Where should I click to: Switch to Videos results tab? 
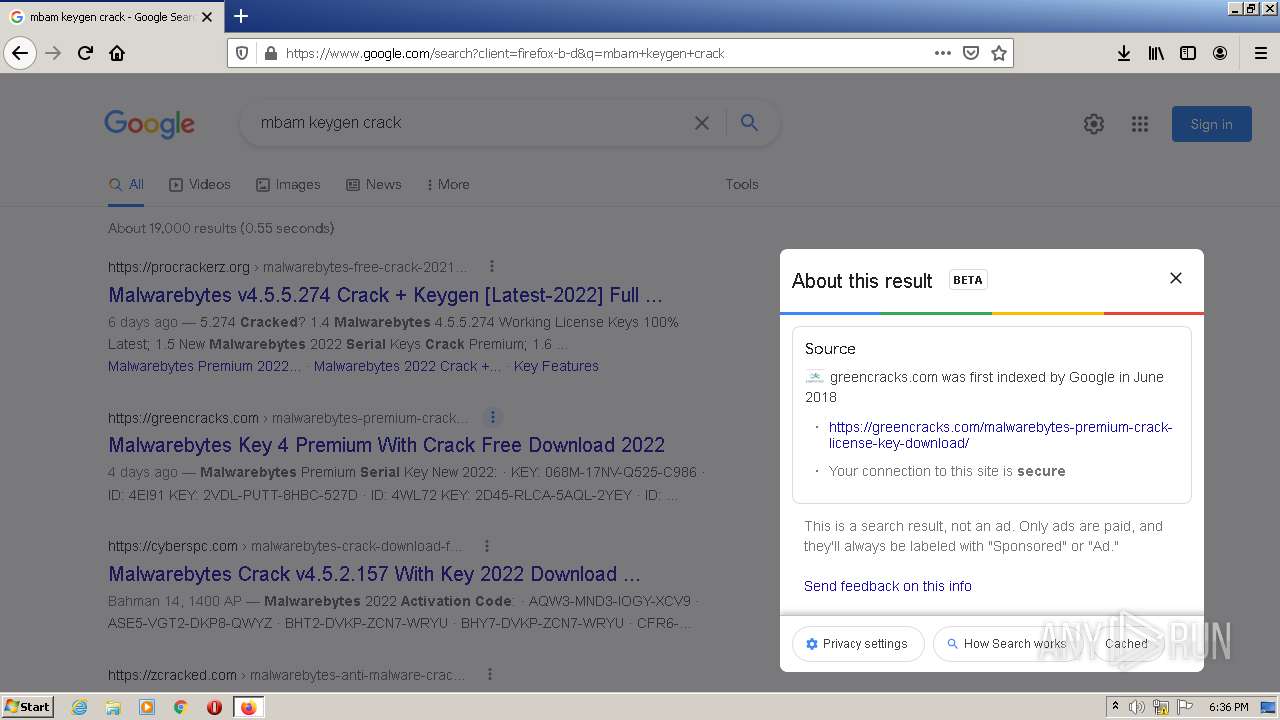(x=200, y=185)
